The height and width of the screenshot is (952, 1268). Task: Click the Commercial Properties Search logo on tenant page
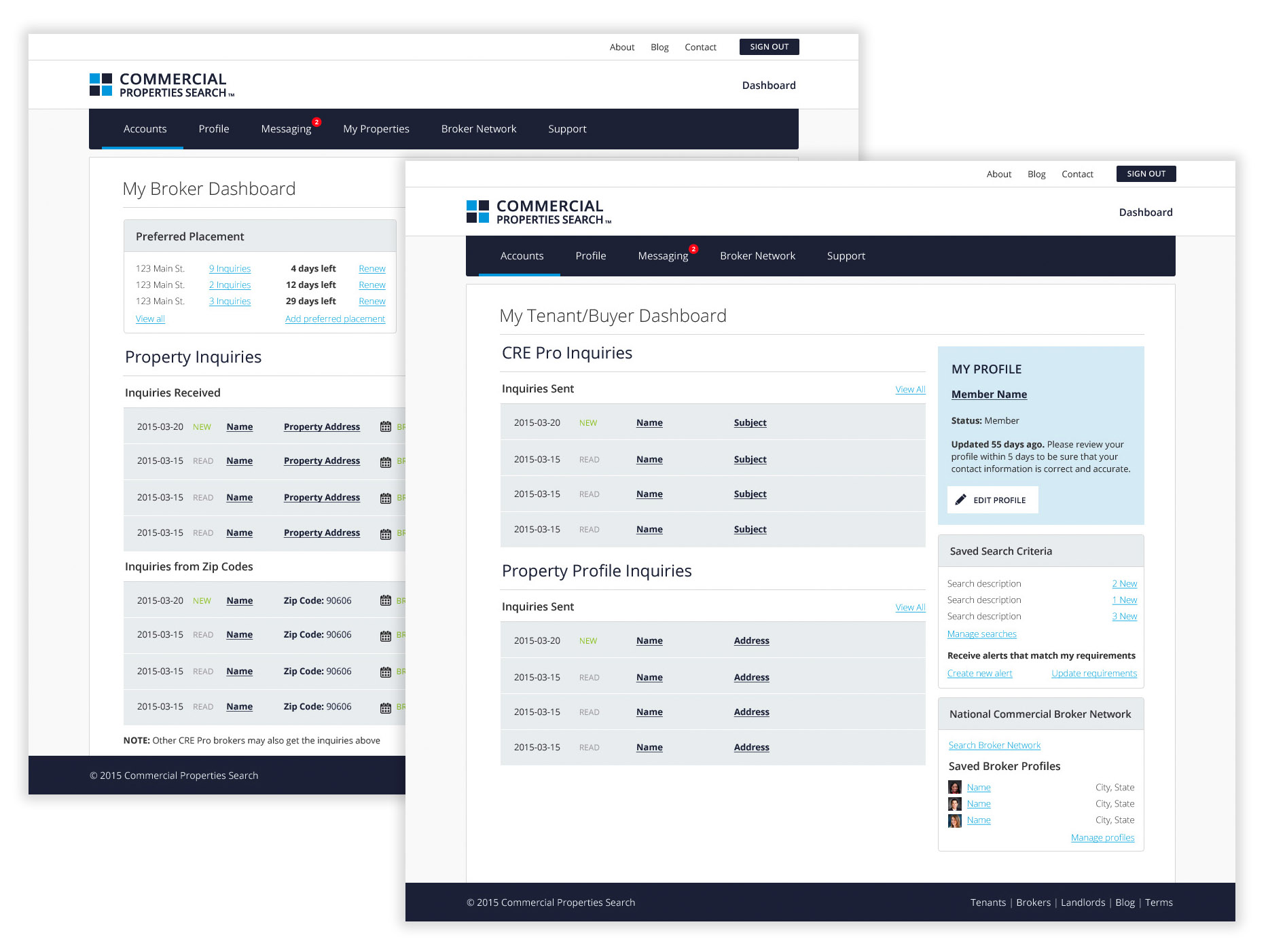click(539, 212)
